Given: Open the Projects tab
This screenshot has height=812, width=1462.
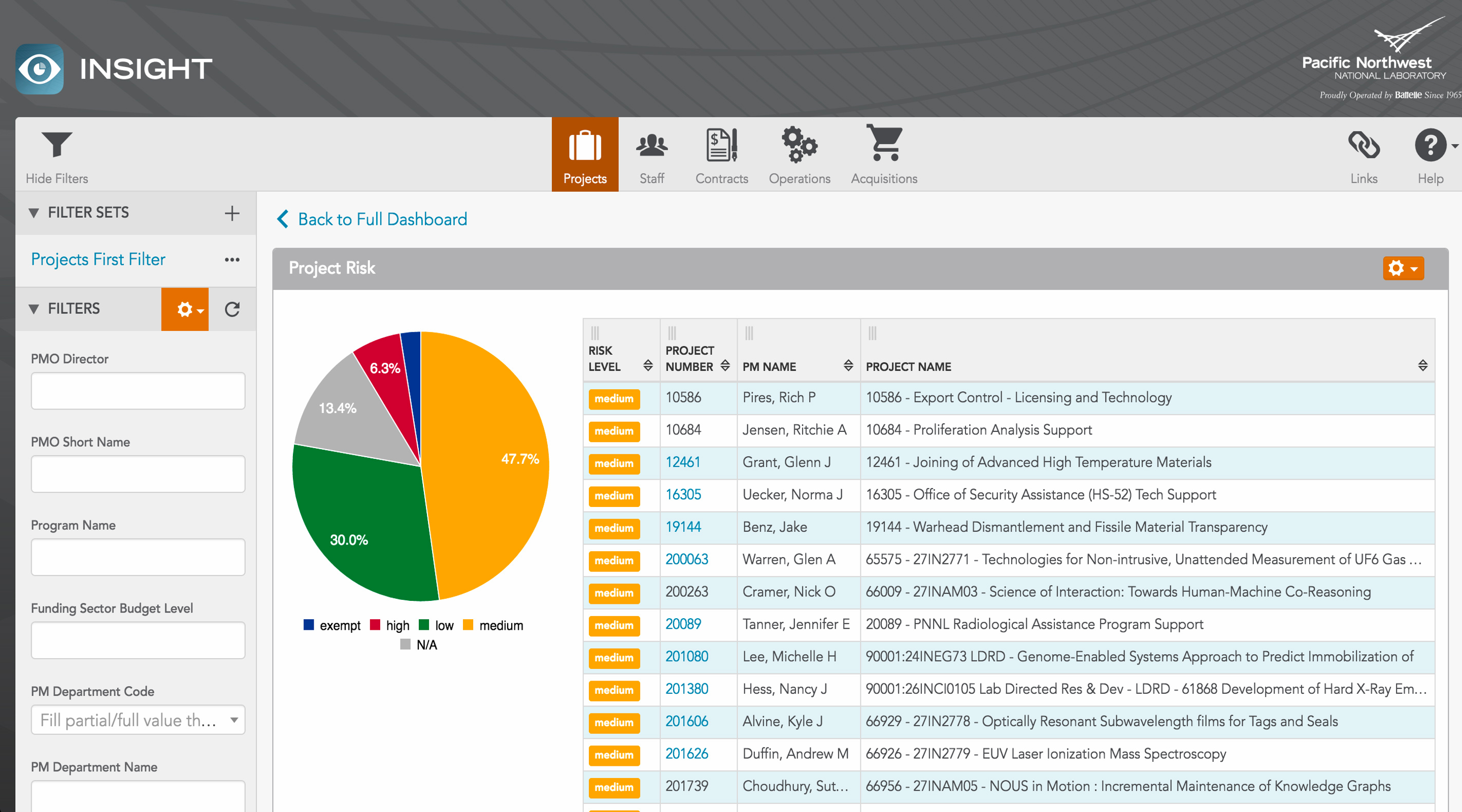Looking at the screenshot, I should point(585,154).
